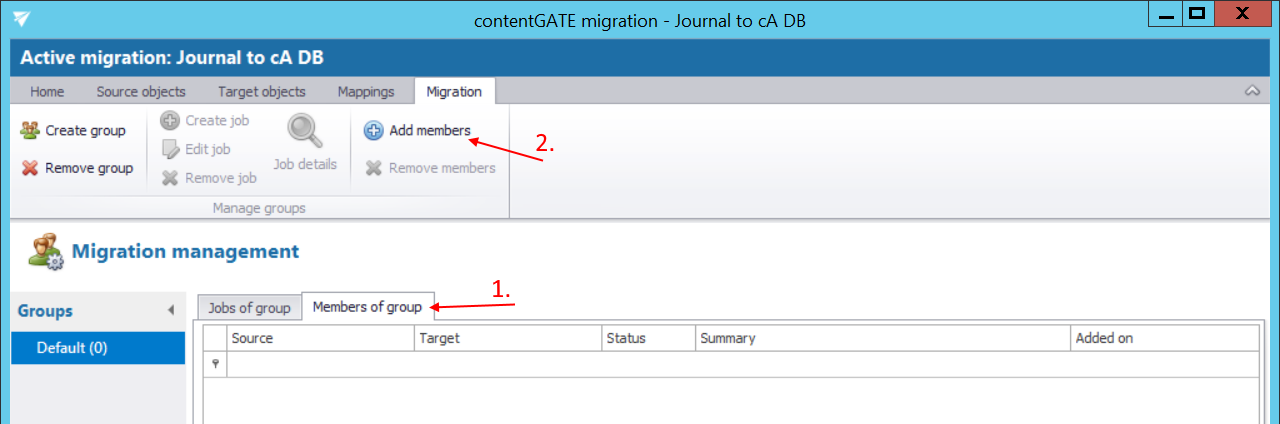
Task: Click the Remove job X icon
Action: coord(170,178)
